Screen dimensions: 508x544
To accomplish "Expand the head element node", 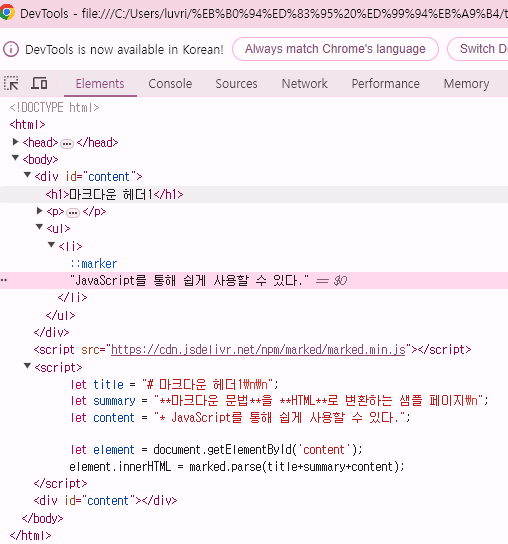I will point(15,142).
